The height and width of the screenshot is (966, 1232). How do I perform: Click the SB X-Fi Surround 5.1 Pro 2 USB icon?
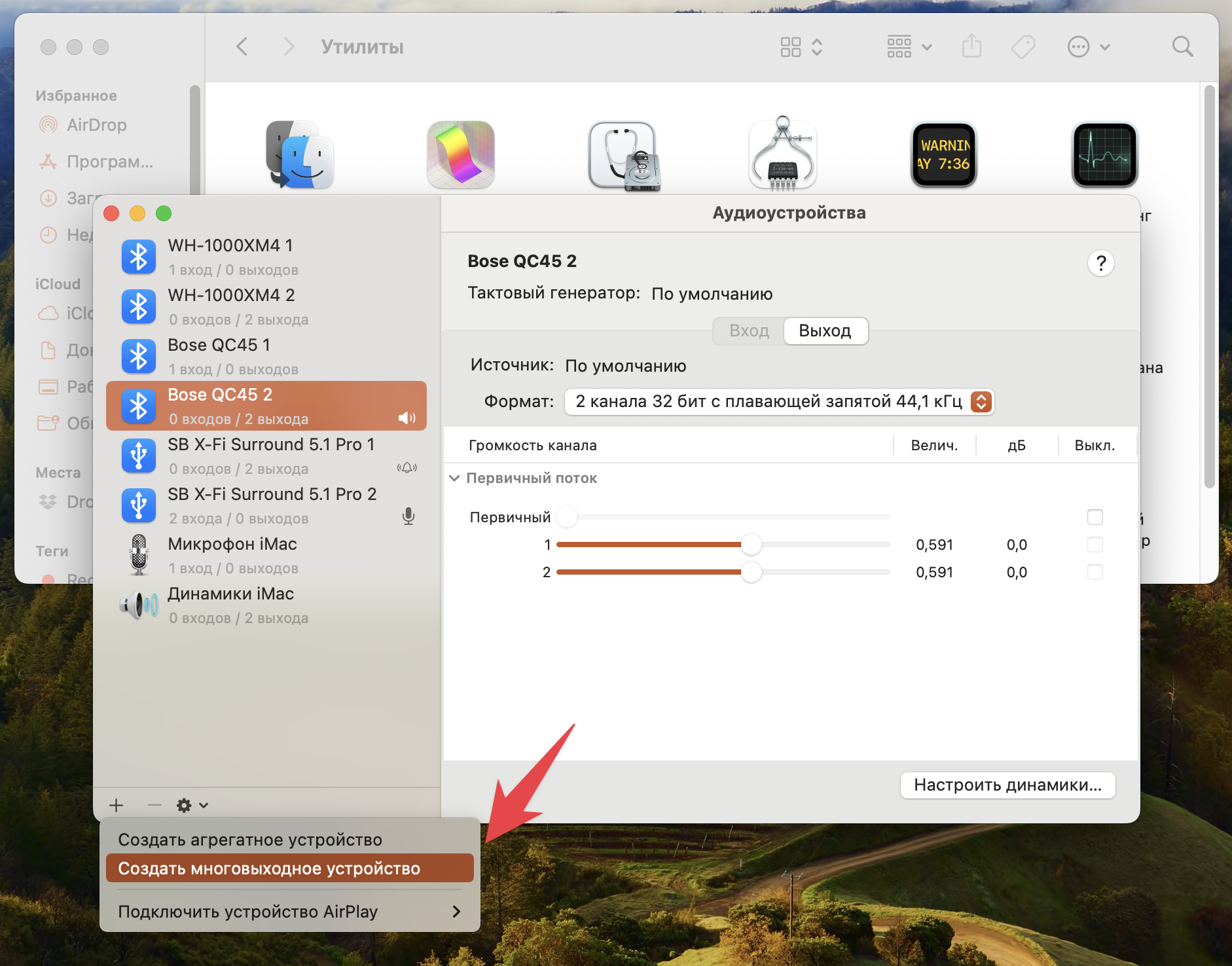pos(139,505)
